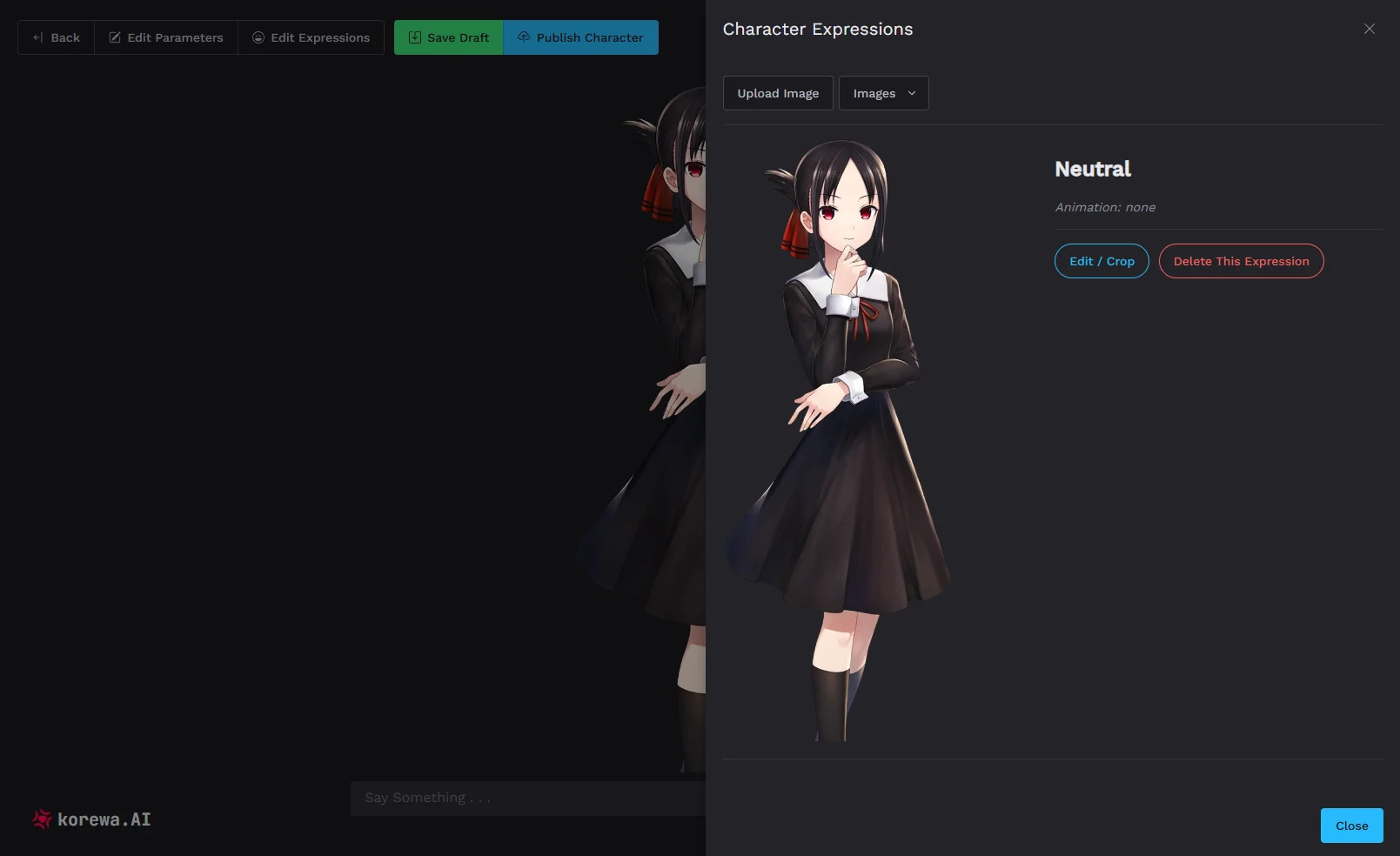The height and width of the screenshot is (856, 1400).
Task: Expand the Images file type selector
Action: (882, 93)
